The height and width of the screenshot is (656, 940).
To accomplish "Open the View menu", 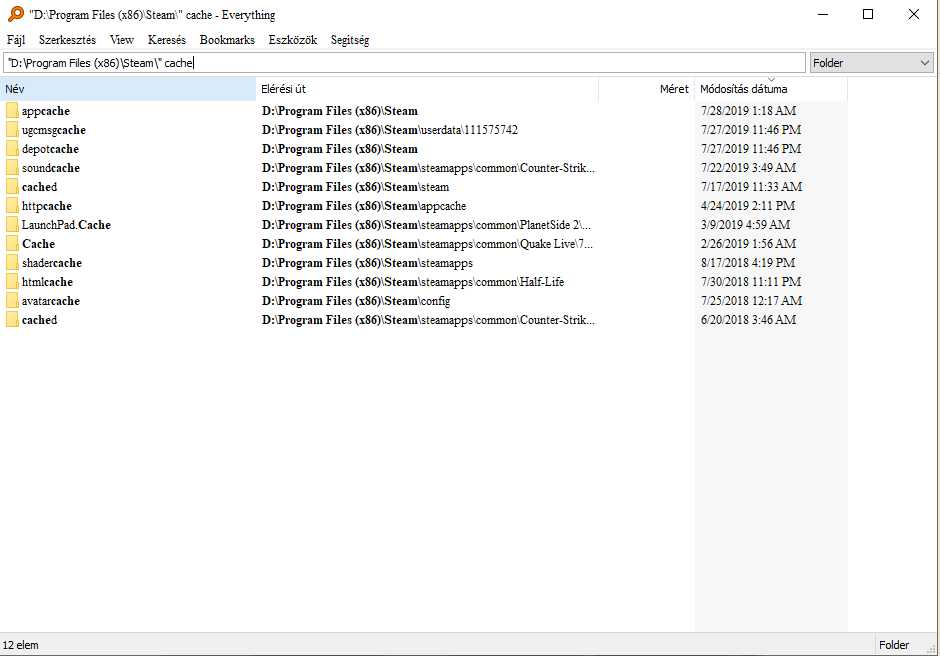I will (x=122, y=40).
